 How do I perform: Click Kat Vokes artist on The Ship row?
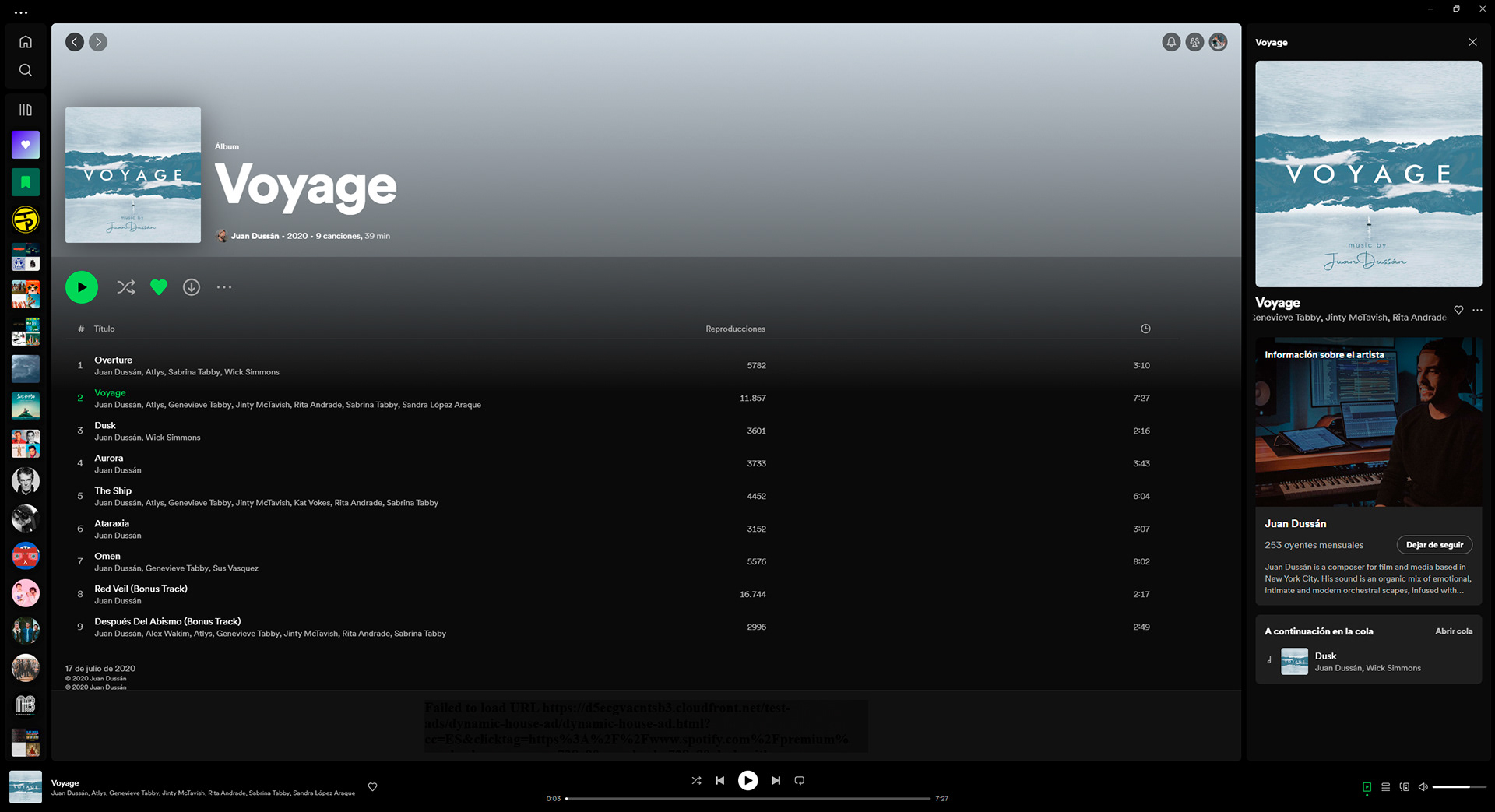coord(312,503)
